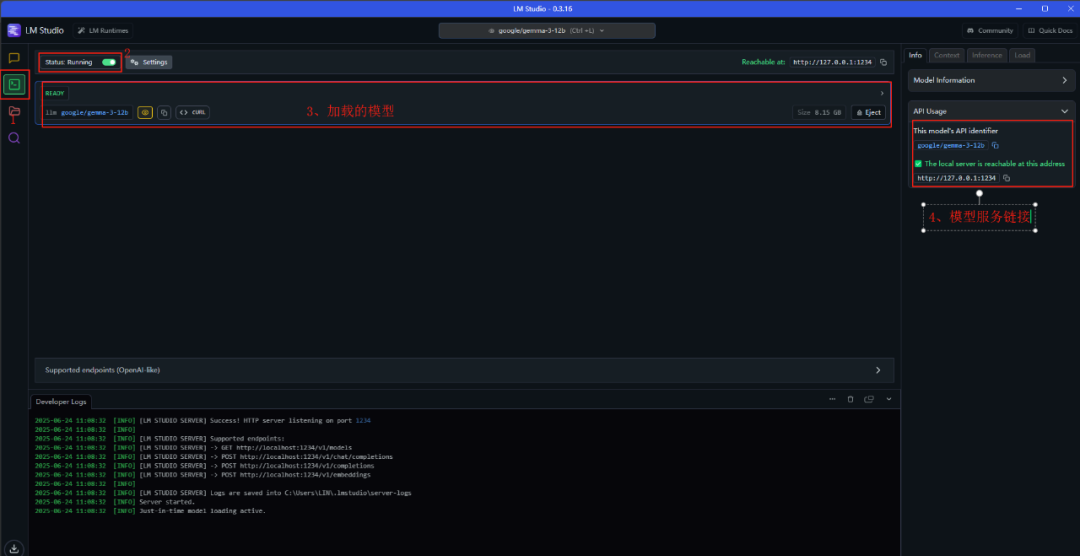This screenshot has height=556, width=1080.
Task: Click the GET /v1/models log line
Action: pyautogui.click(x=194, y=447)
